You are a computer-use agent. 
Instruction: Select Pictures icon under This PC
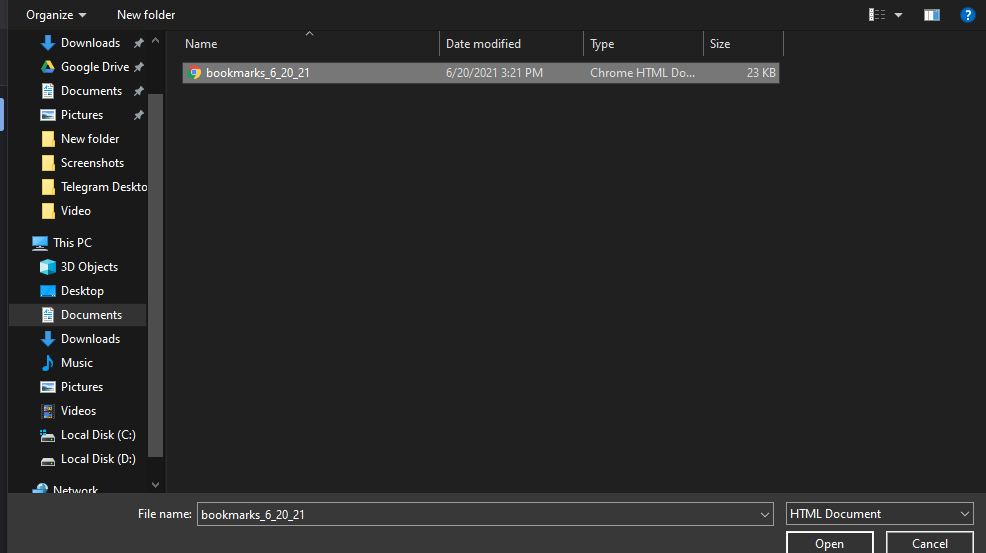(x=48, y=387)
